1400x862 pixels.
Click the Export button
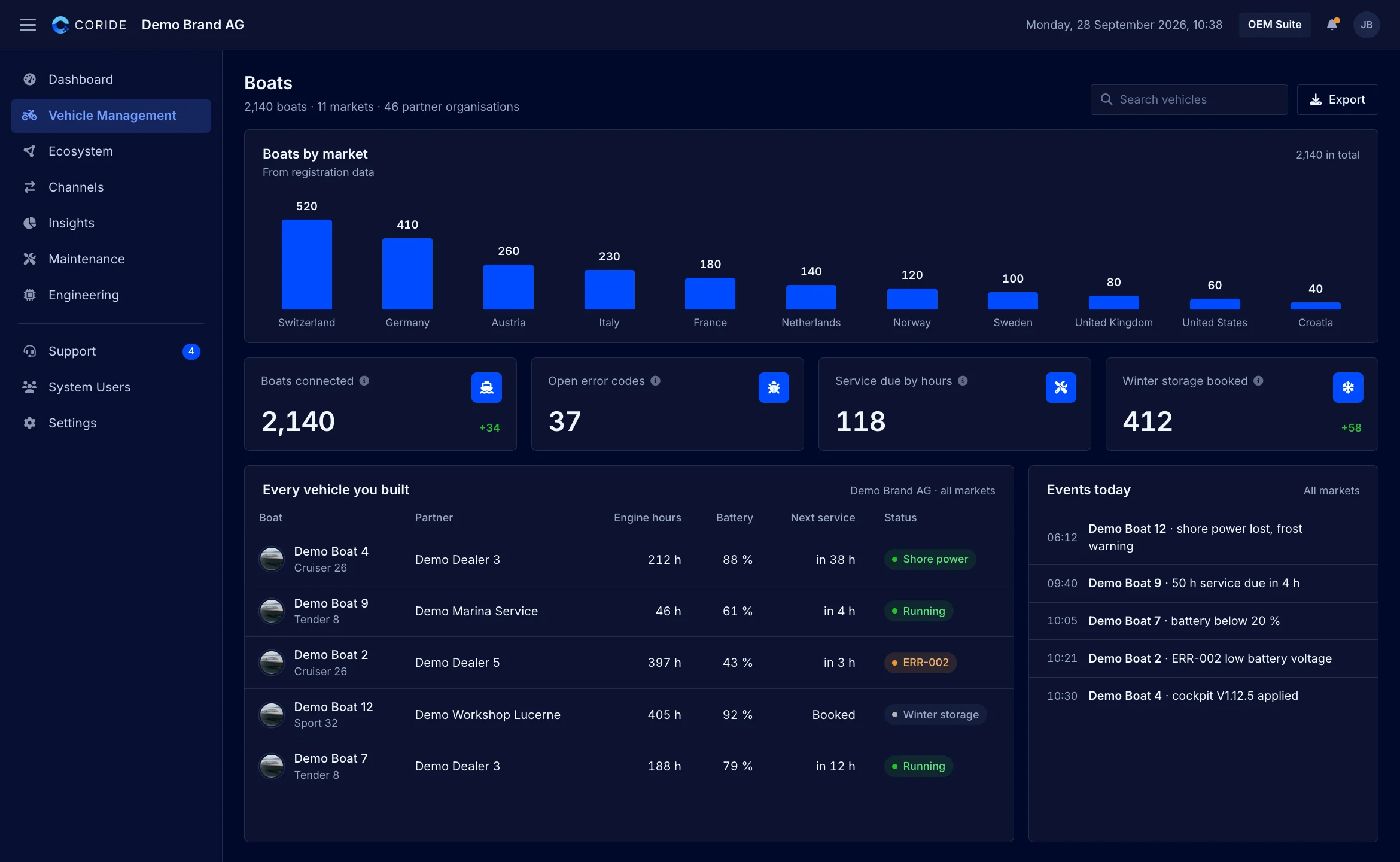pyautogui.click(x=1337, y=99)
